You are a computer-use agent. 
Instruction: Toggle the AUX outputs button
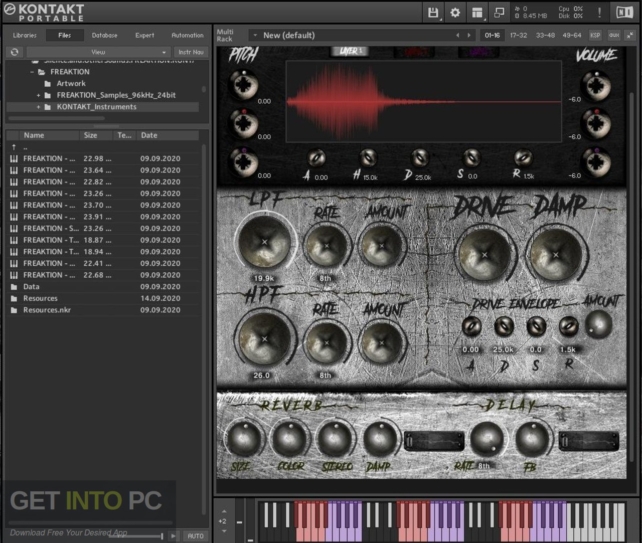(x=614, y=36)
